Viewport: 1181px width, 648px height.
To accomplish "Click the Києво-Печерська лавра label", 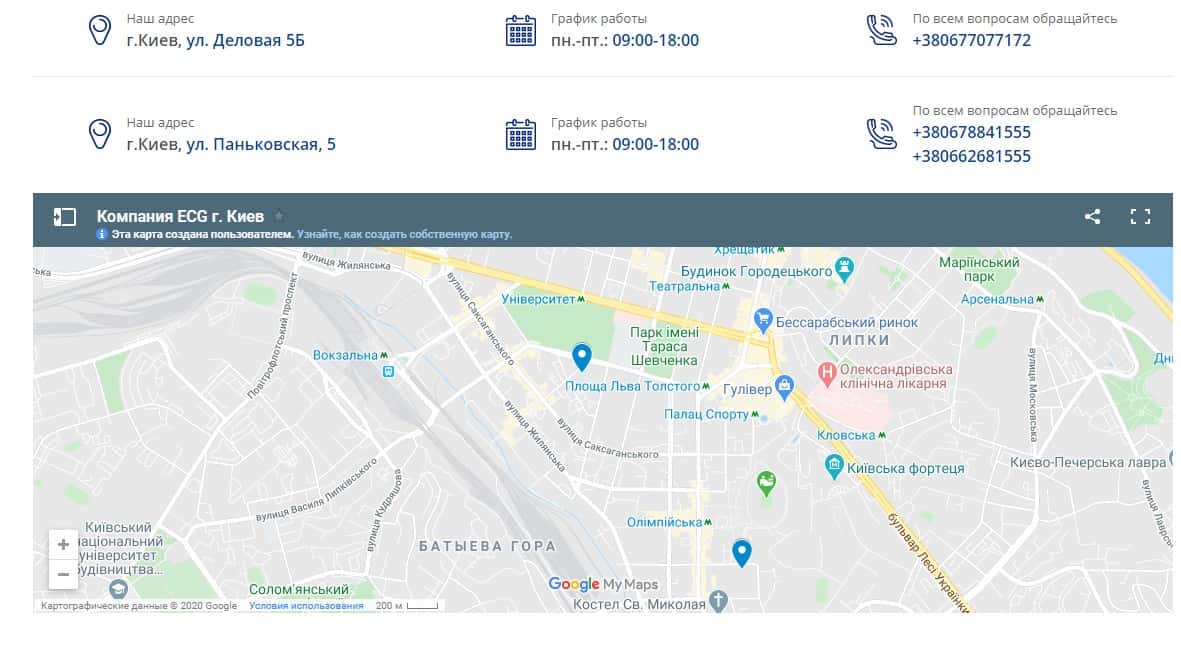I will pyautogui.click(x=1088, y=462).
